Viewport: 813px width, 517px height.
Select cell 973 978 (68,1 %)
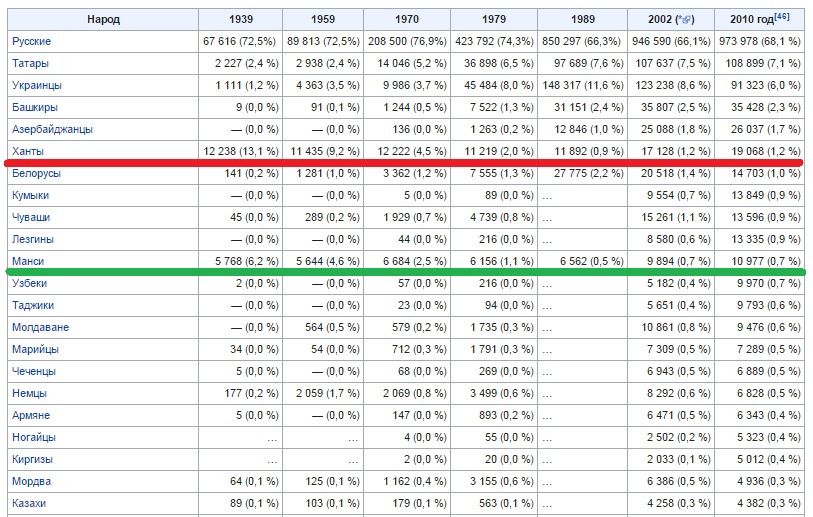pyautogui.click(x=760, y=41)
